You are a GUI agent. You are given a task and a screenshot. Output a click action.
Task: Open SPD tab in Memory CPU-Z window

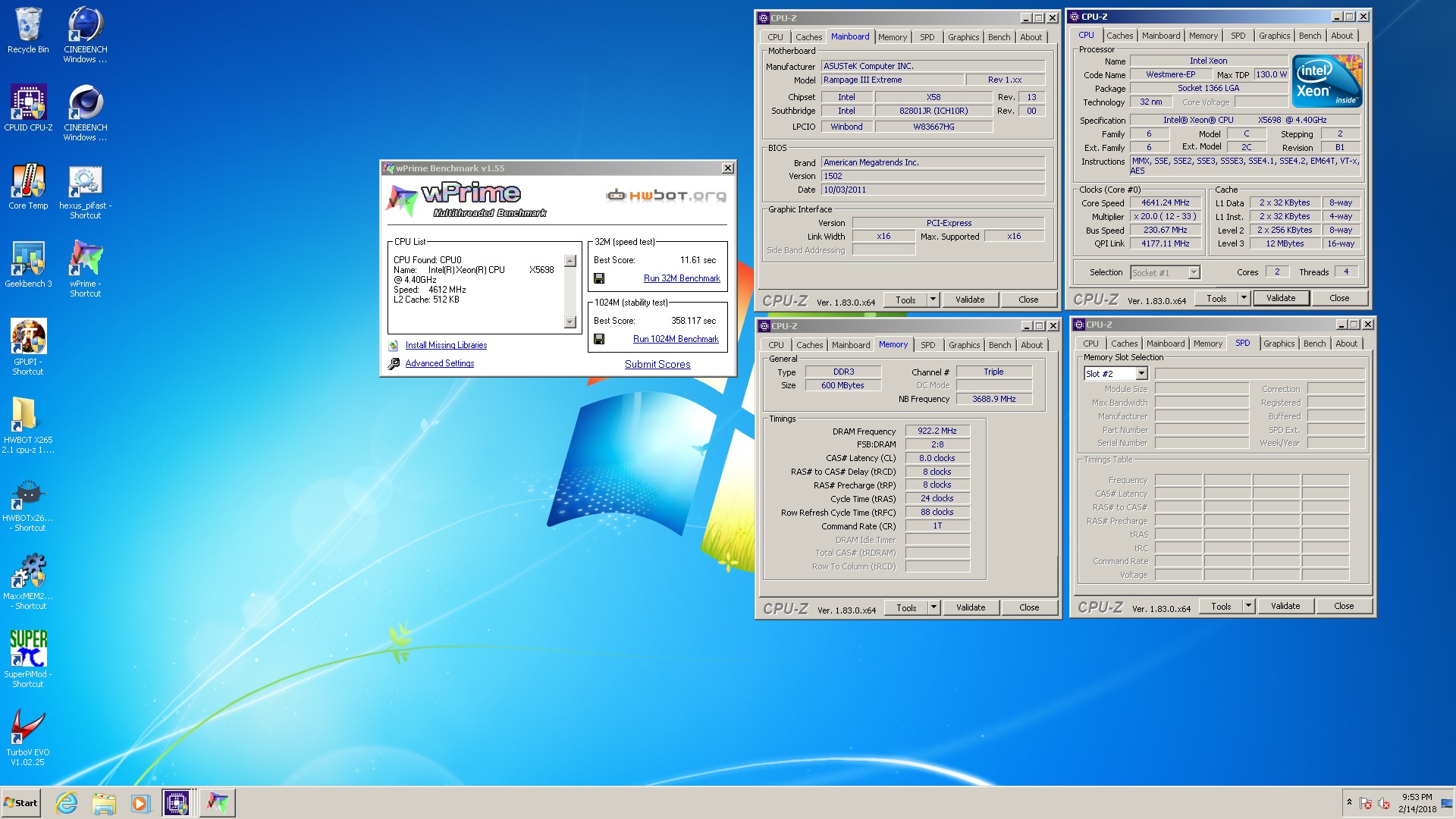927,345
